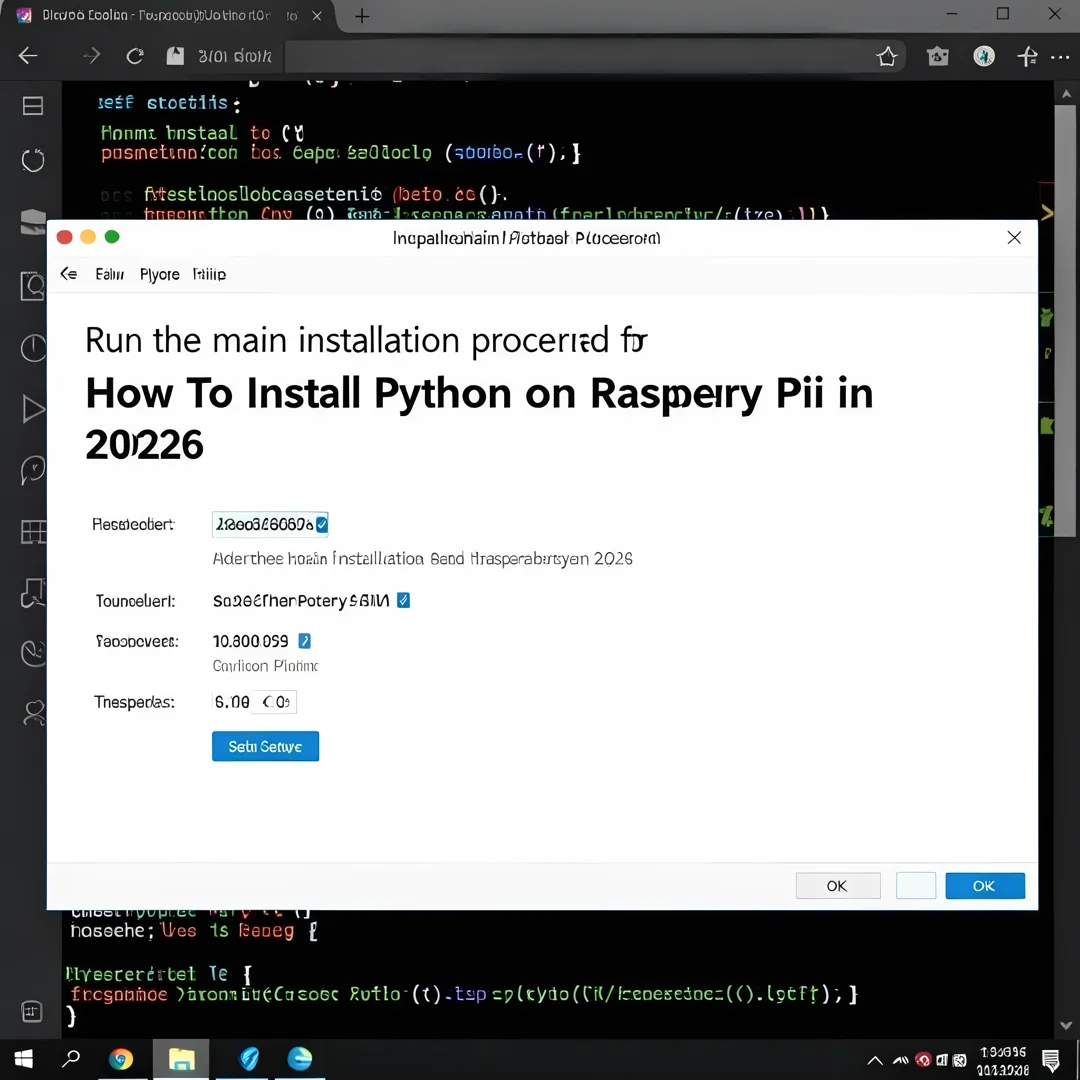Click scrollbar up arrow
Viewport: 1080px width, 1080px height.
pyautogui.click(x=1066, y=93)
